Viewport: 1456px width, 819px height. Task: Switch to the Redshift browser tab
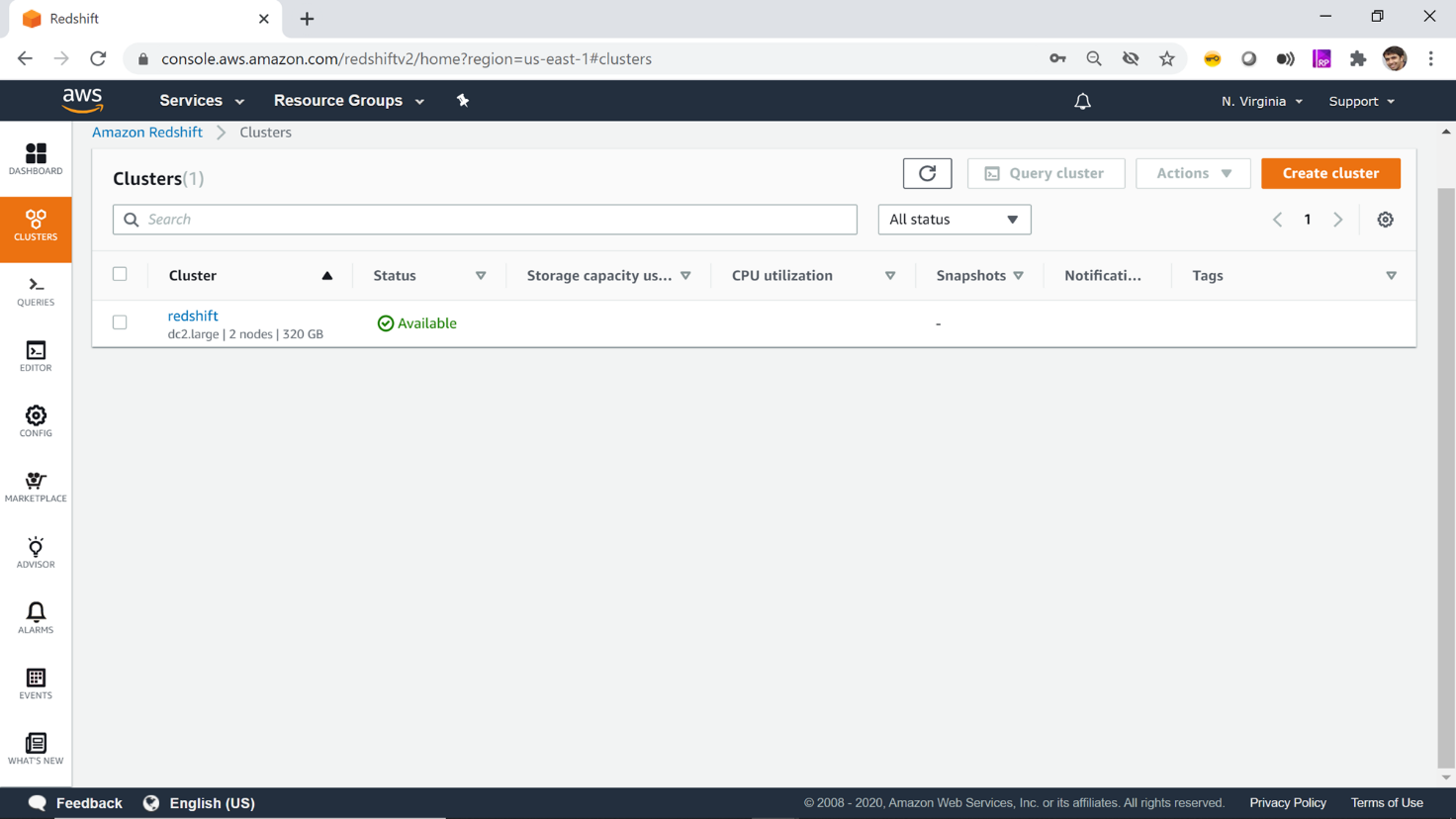[143, 19]
